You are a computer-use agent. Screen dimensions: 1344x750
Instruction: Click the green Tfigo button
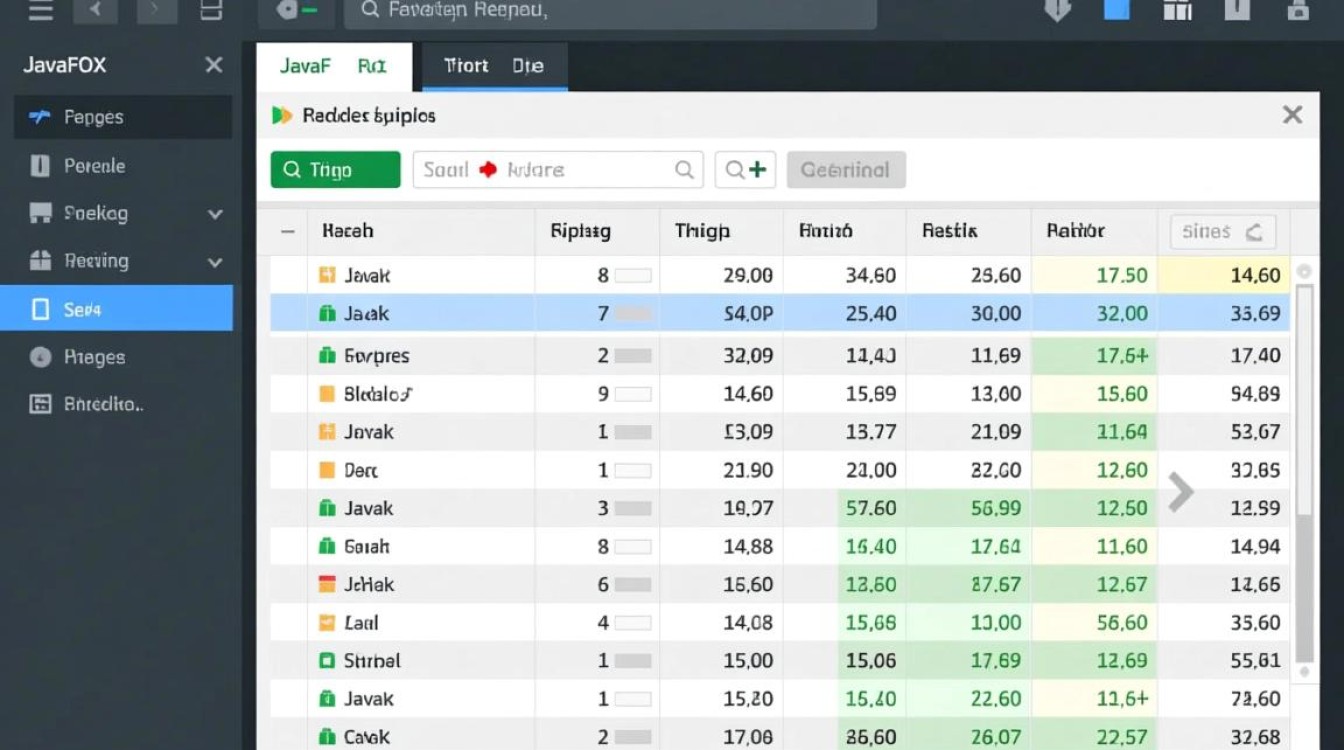click(x=335, y=170)
